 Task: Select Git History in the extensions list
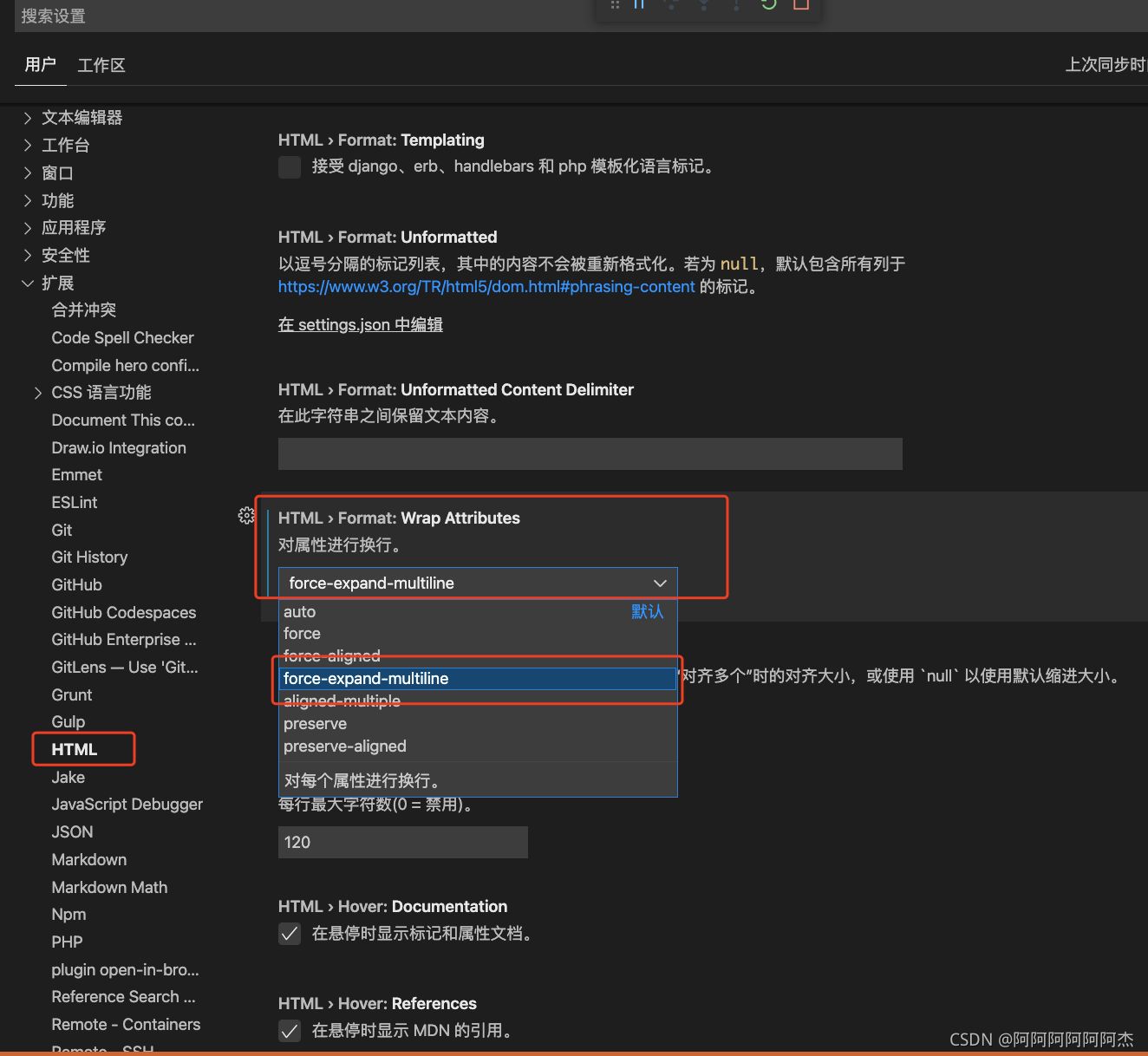89,557
